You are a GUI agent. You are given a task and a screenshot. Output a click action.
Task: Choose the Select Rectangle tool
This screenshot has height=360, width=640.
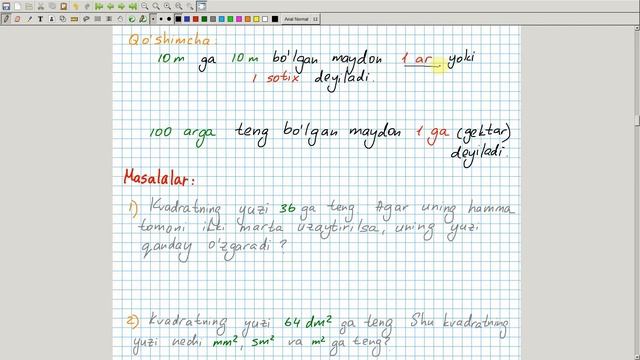[98, 19]
